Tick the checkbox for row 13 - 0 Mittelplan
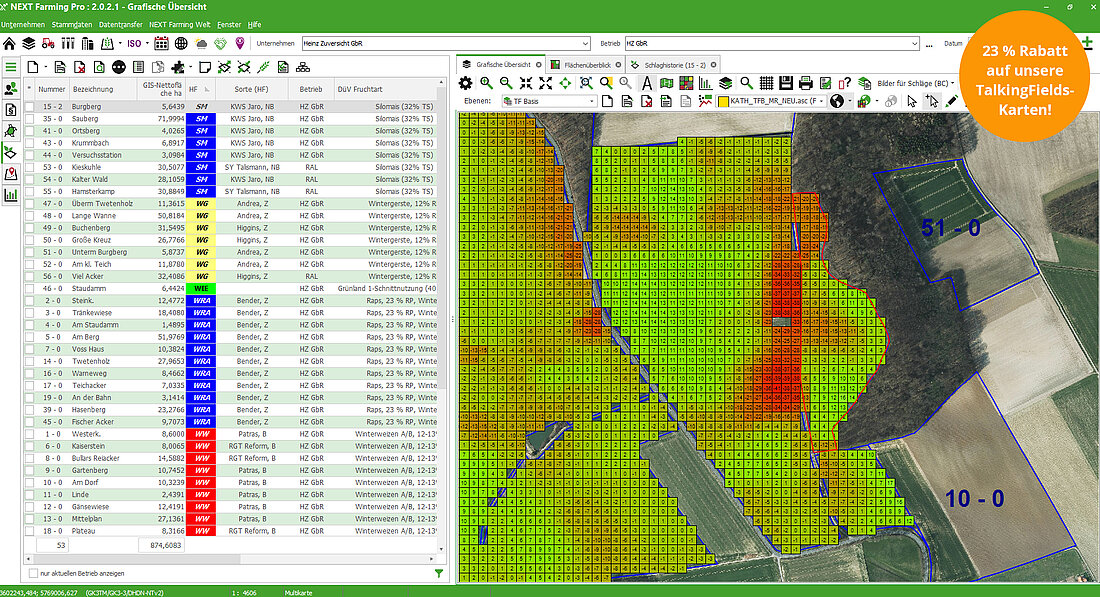The width and height of the screenshot is (1100, 597). [x=29, y=519]
